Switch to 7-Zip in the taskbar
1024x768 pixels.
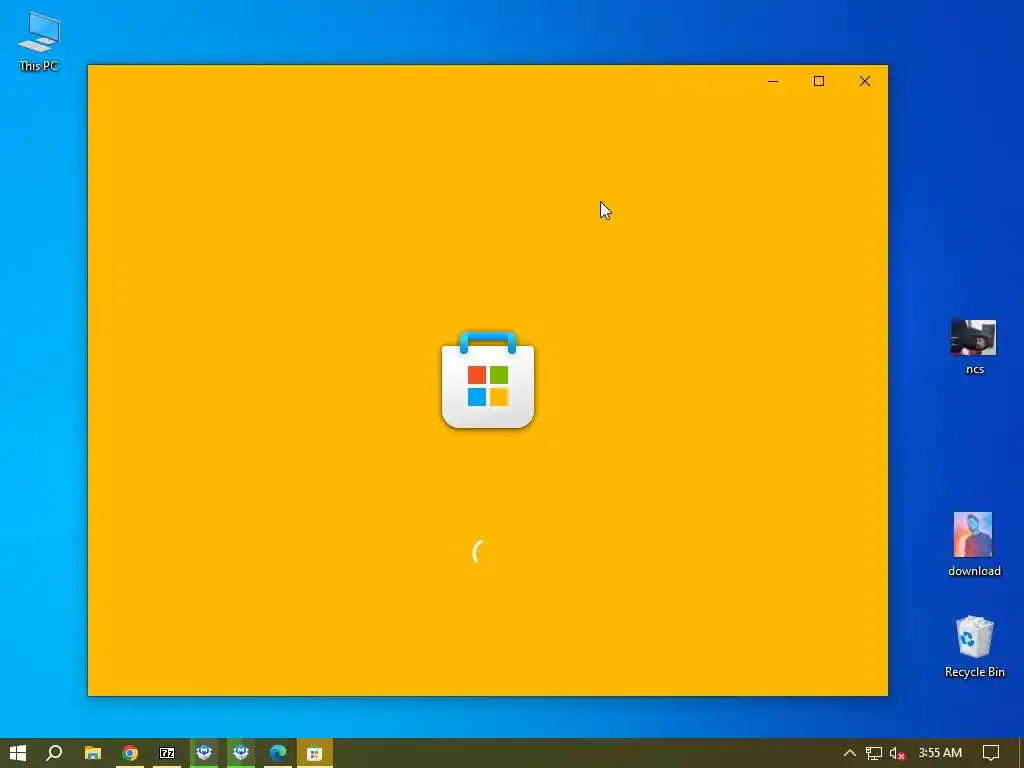[x=167, y=753]
